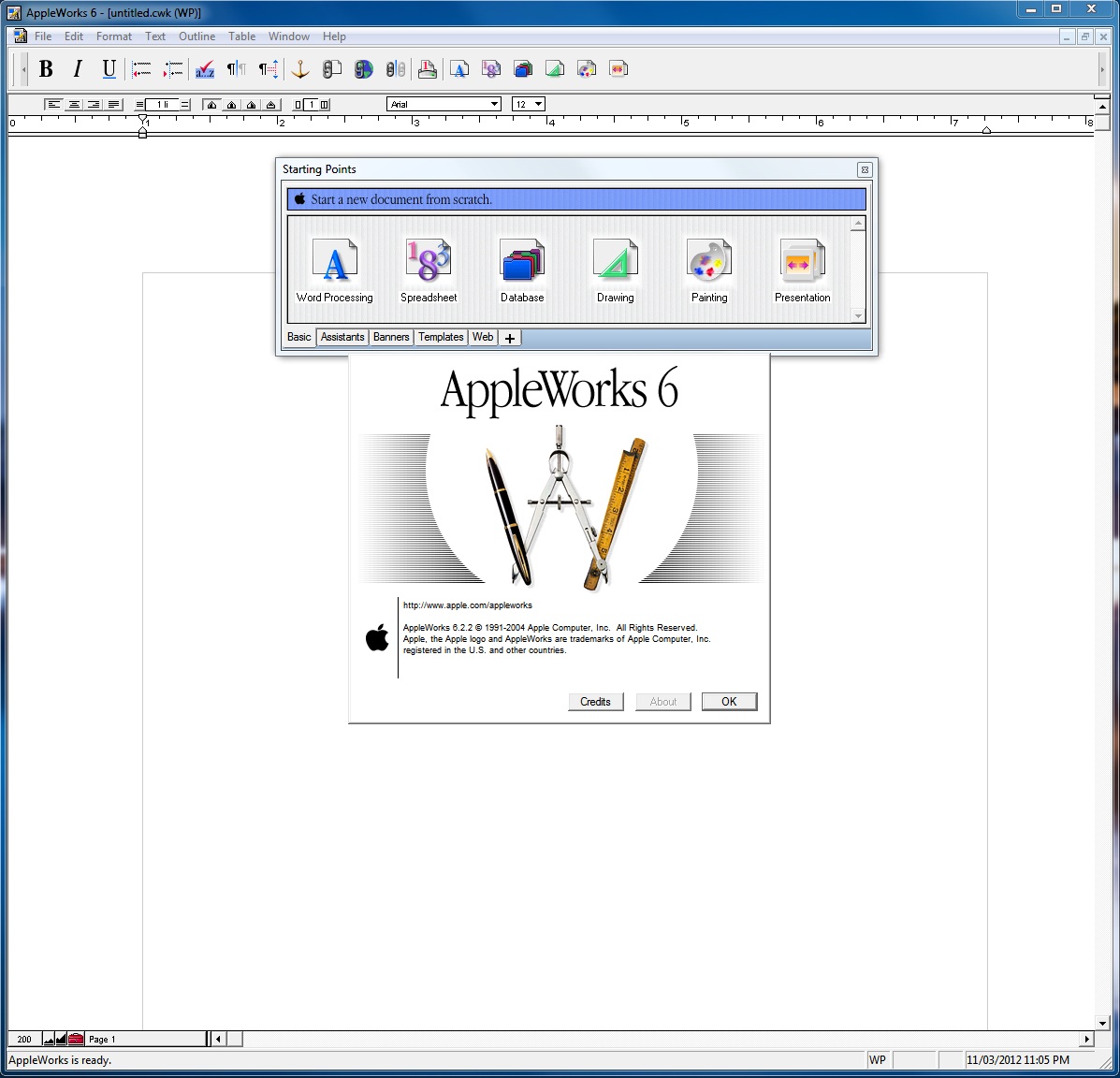1120x1078 pixels.
Task: Add a new Starting Points tab with plus
Action: (510, 338)
